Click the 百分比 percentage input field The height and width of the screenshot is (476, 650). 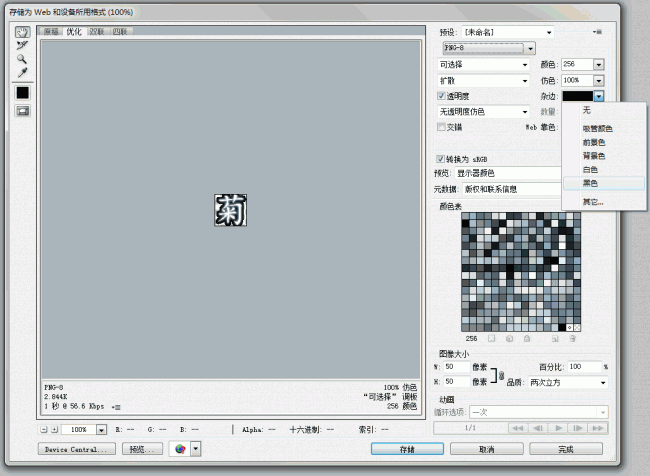(x=584, y=367)
